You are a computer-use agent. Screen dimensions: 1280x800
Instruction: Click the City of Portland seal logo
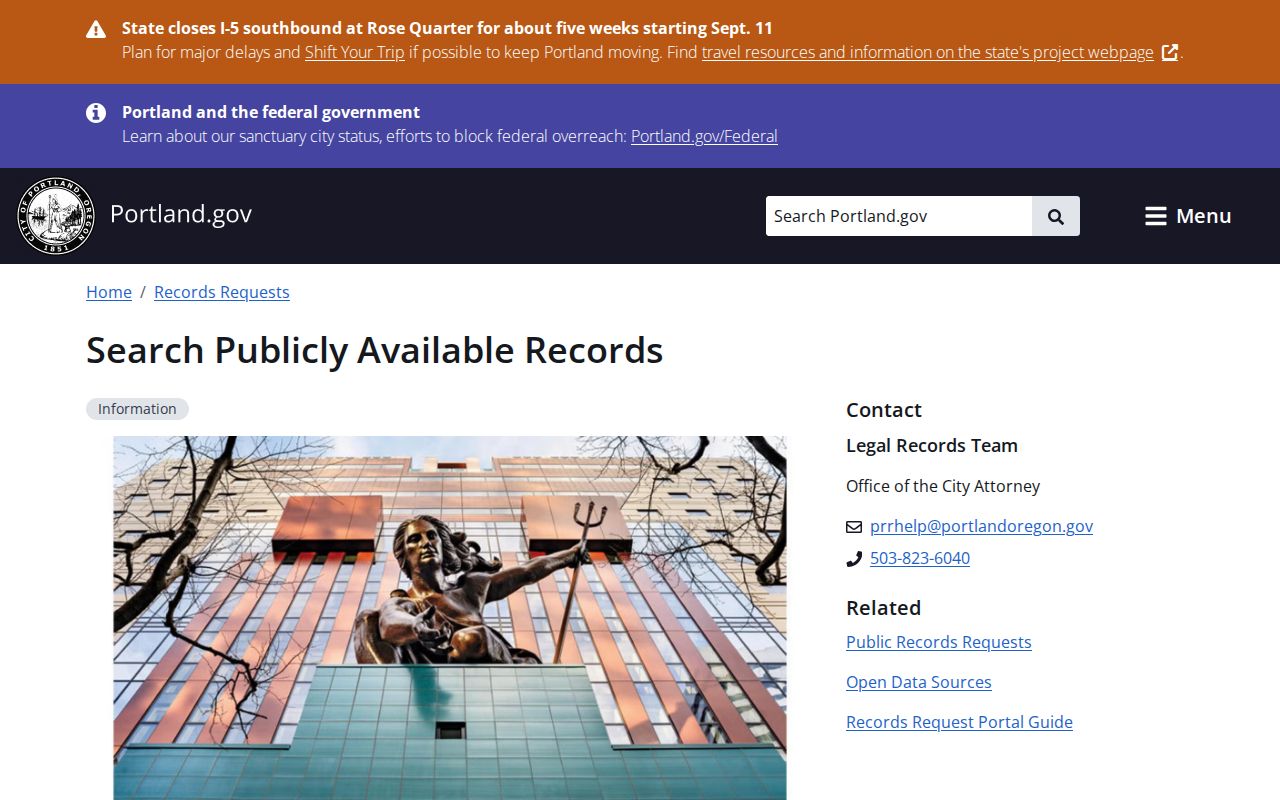coord(56,216)
